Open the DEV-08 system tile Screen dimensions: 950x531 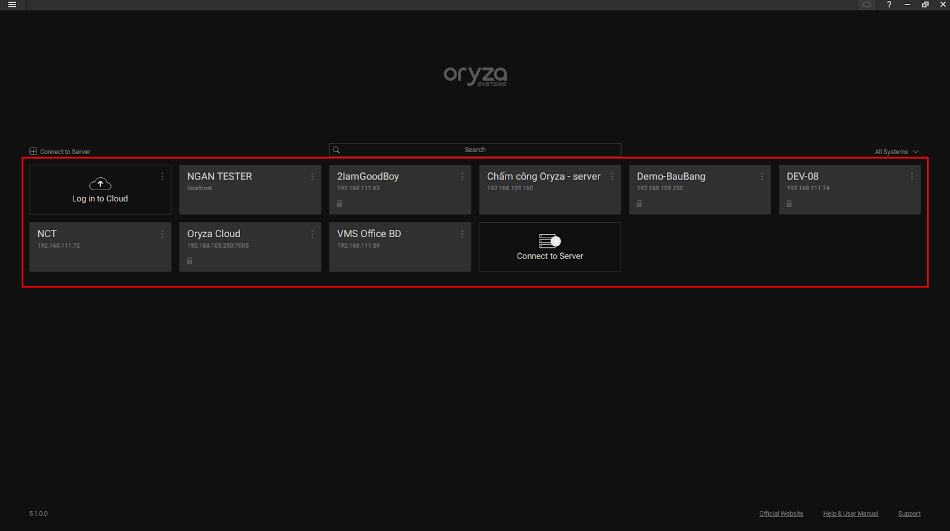(x=849, y=190)
